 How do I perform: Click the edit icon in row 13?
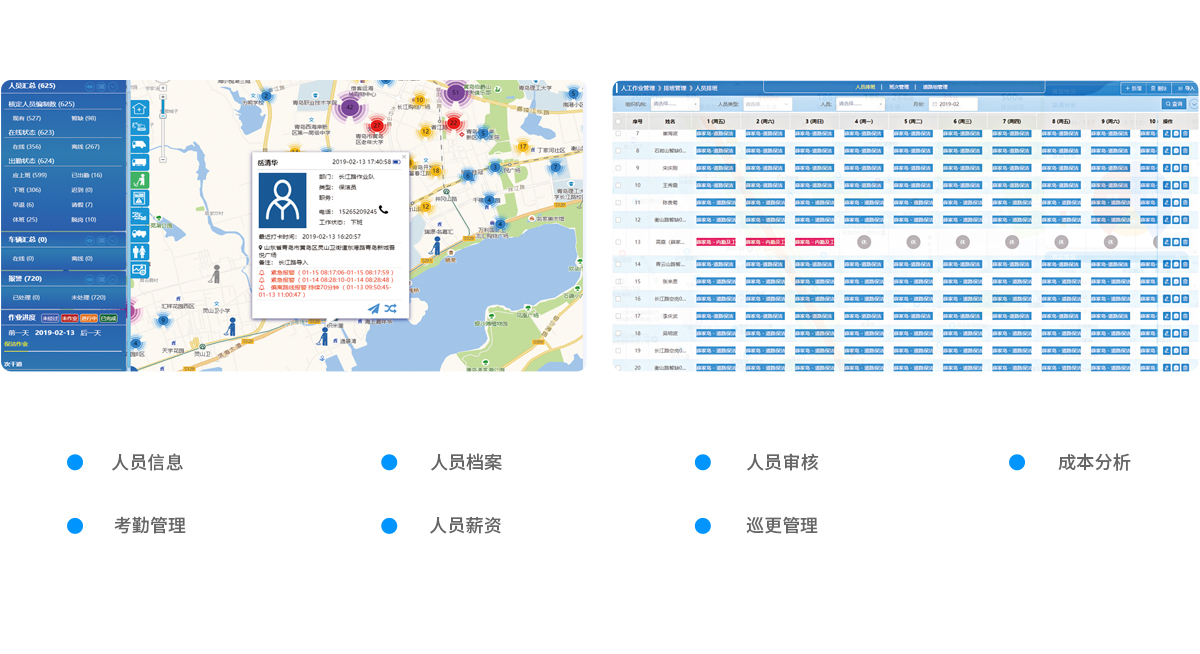[1167, 242]
